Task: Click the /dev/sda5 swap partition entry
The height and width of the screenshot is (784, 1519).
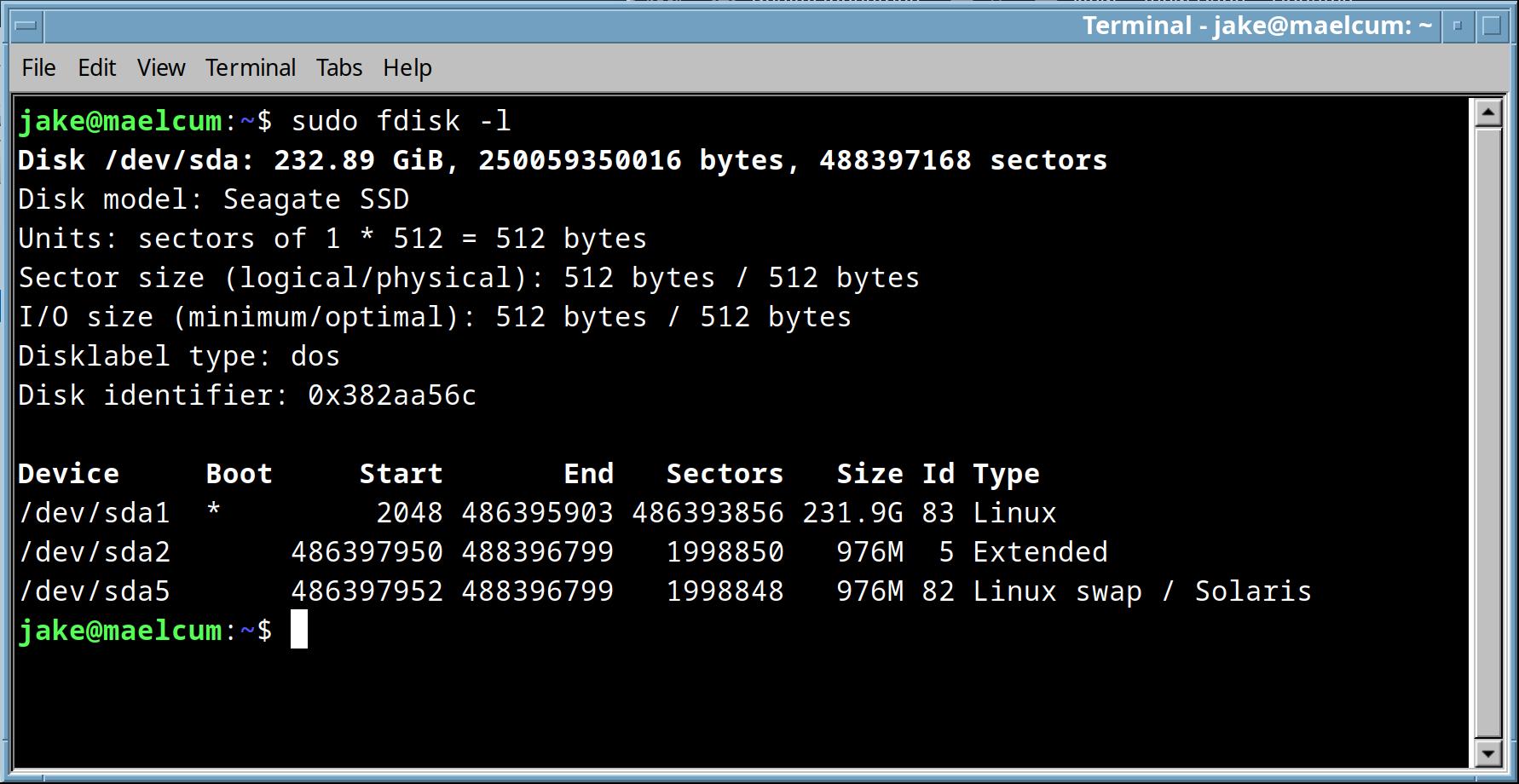Action: coord(94,591)
